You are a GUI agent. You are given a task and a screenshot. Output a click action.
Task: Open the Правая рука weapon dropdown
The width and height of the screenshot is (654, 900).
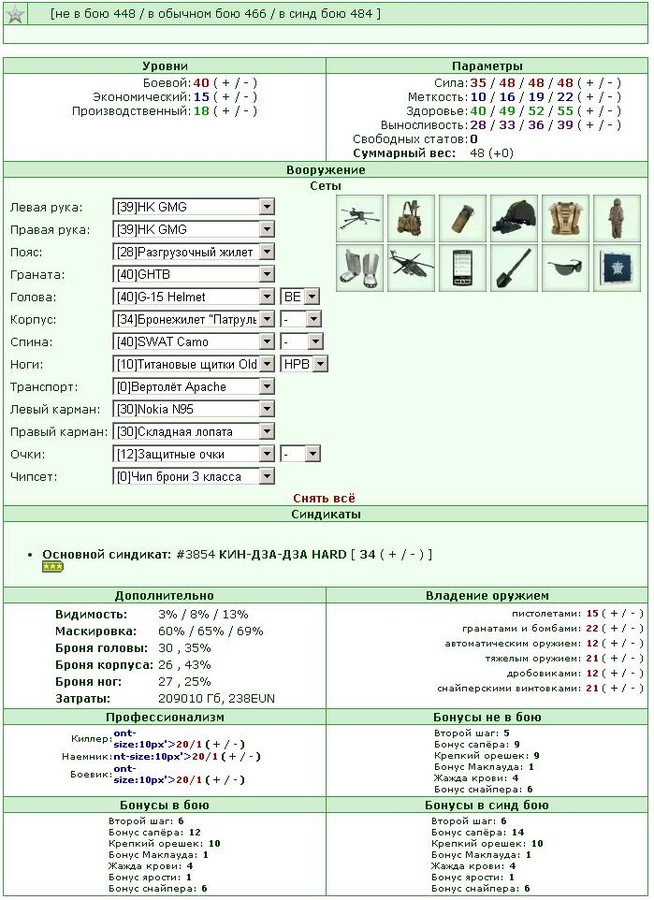coord(194,229)
